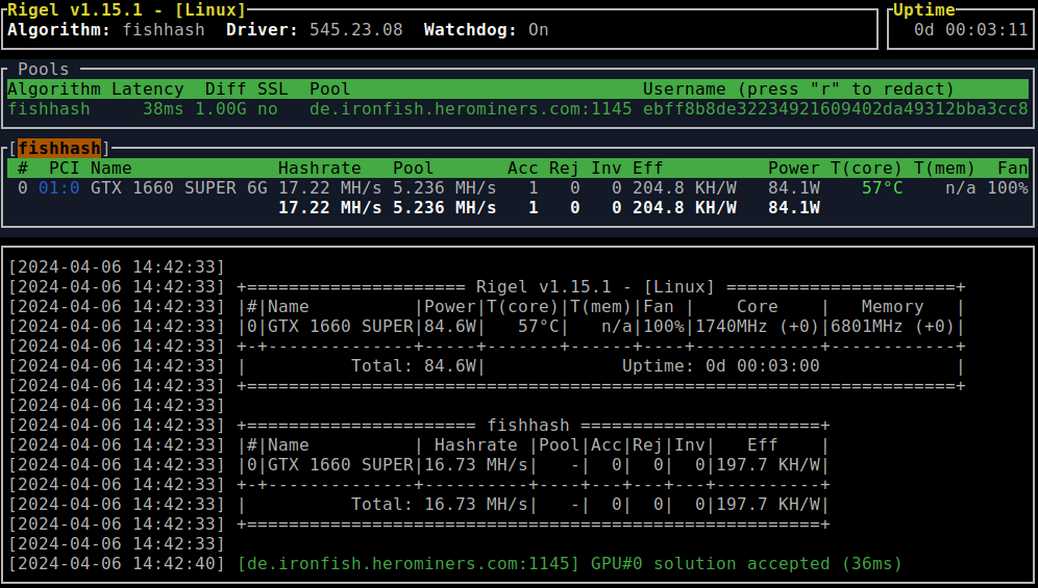The image size is (1038, 588).
Task: Click the Rigel v1.15.1 - [Linux] header title
Action: pos(126,10)
